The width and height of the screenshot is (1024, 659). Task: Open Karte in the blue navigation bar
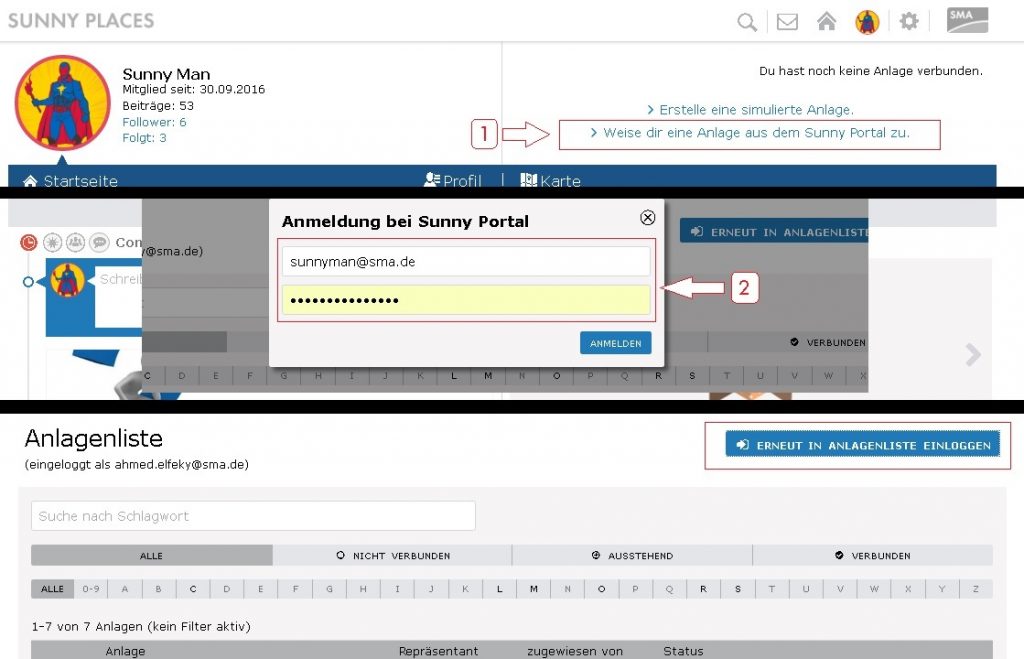tap(551, 180)
